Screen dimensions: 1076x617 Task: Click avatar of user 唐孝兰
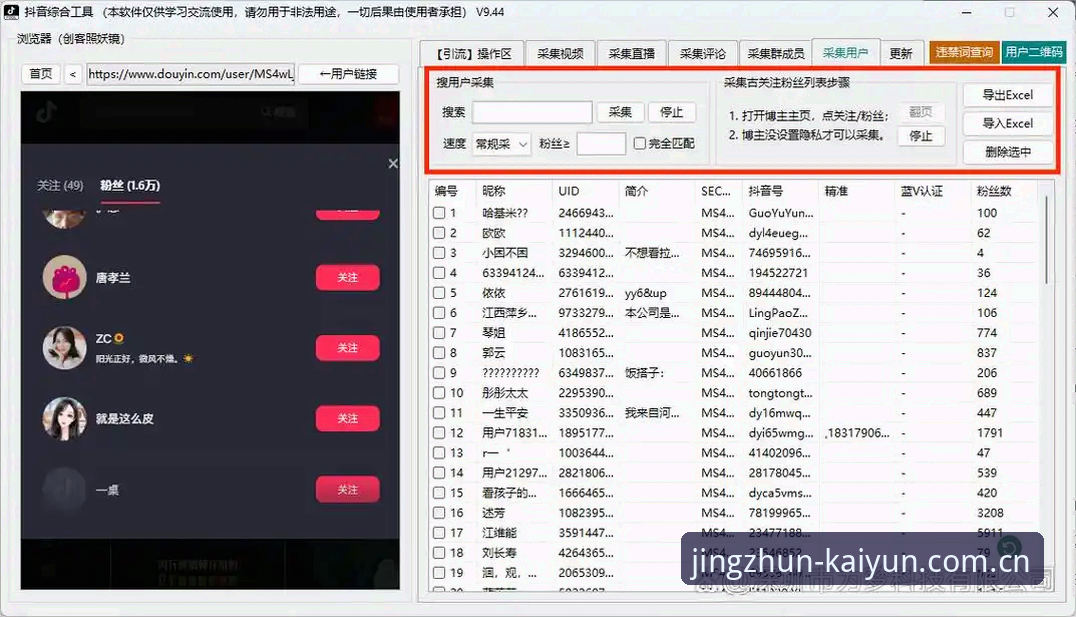[x=65, y=277]
